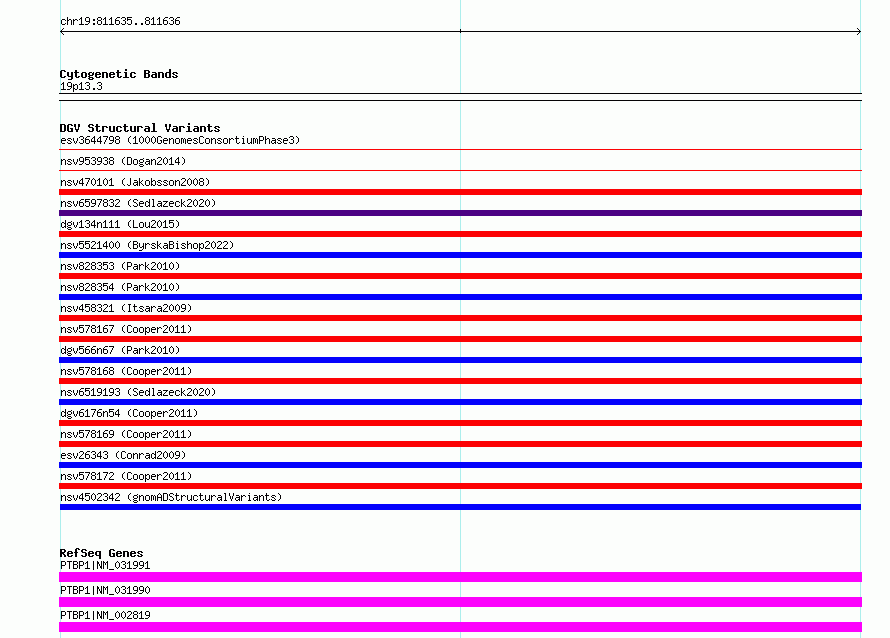Select the nsv578172 (Cooper2011) label
This screenshot has height=638, width=890.
point(126,476)
